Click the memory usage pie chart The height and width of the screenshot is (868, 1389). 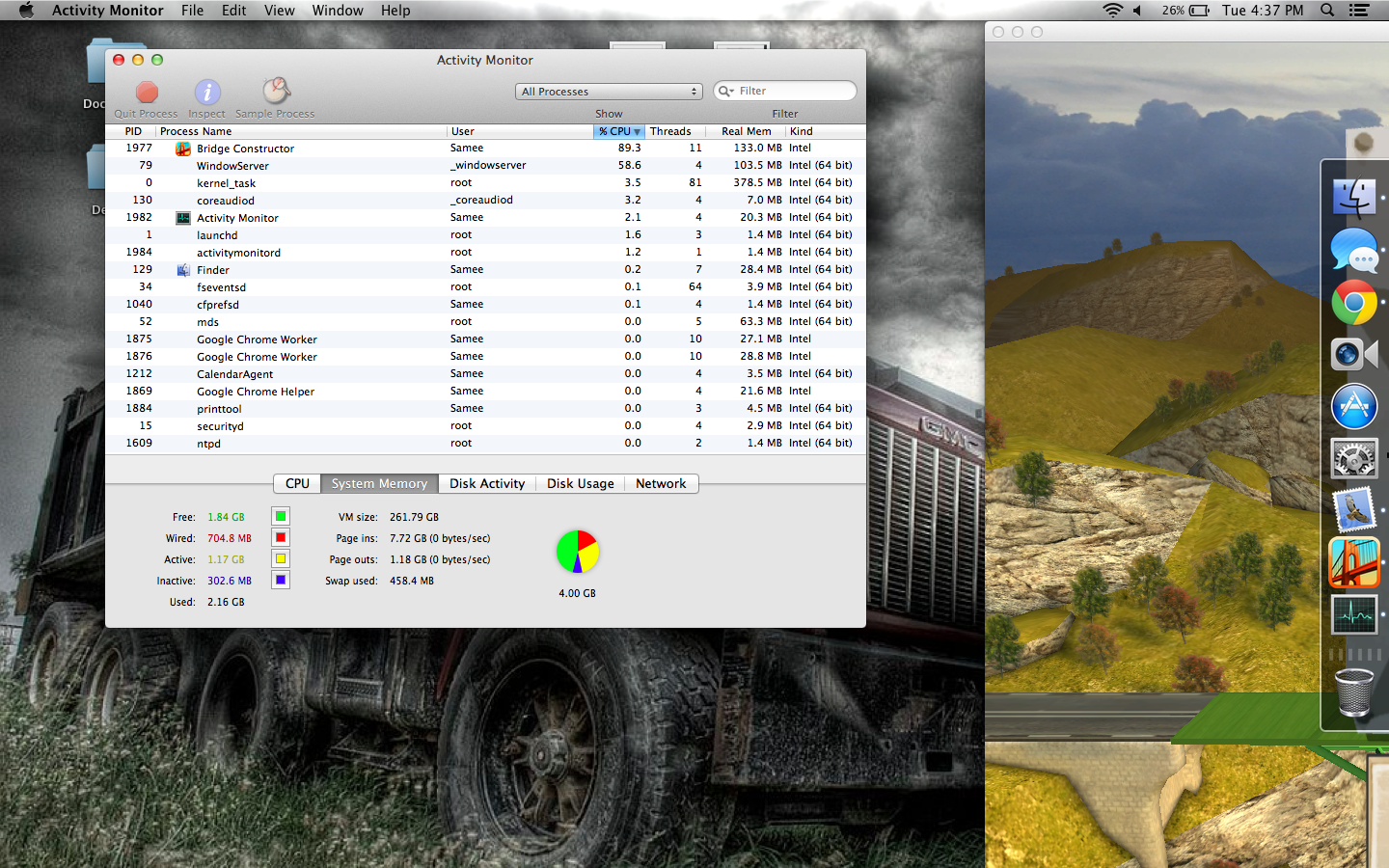click(x=578, y=552)
